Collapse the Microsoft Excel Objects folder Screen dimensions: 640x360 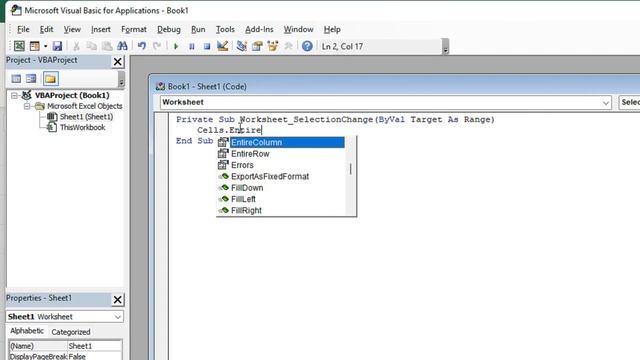click(27, 106)
